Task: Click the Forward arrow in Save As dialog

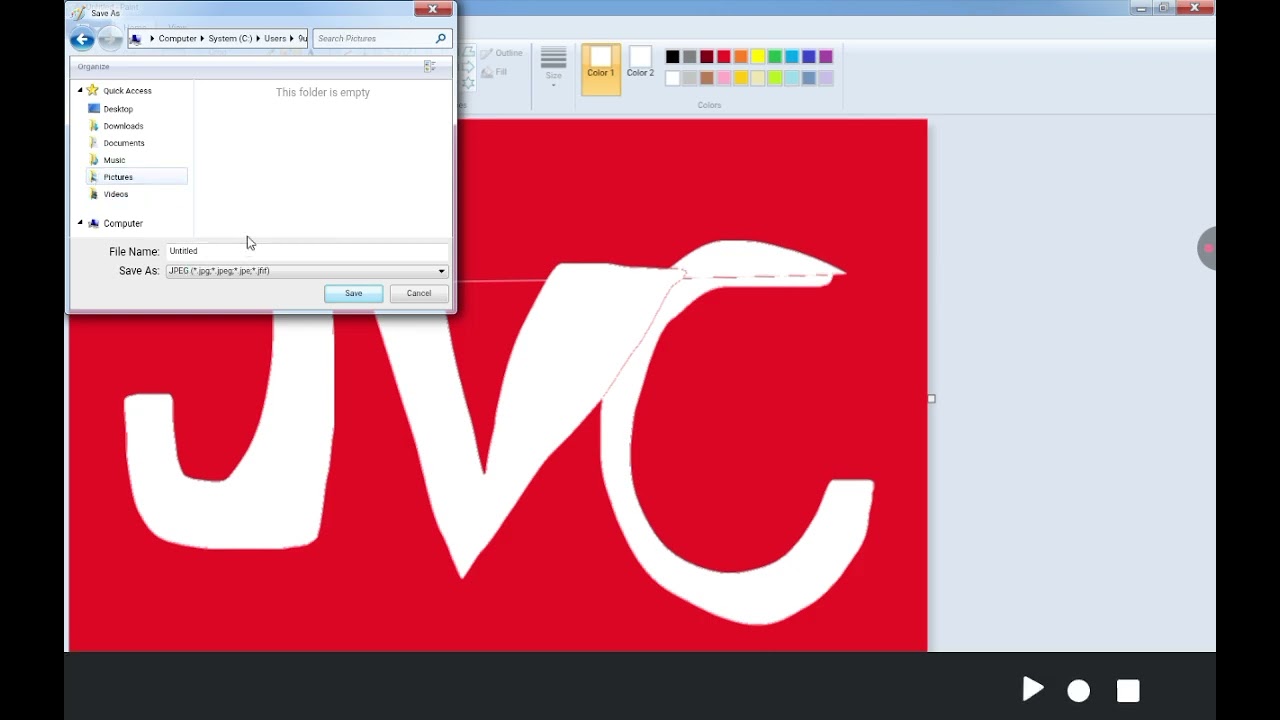Action: point(110,39)
